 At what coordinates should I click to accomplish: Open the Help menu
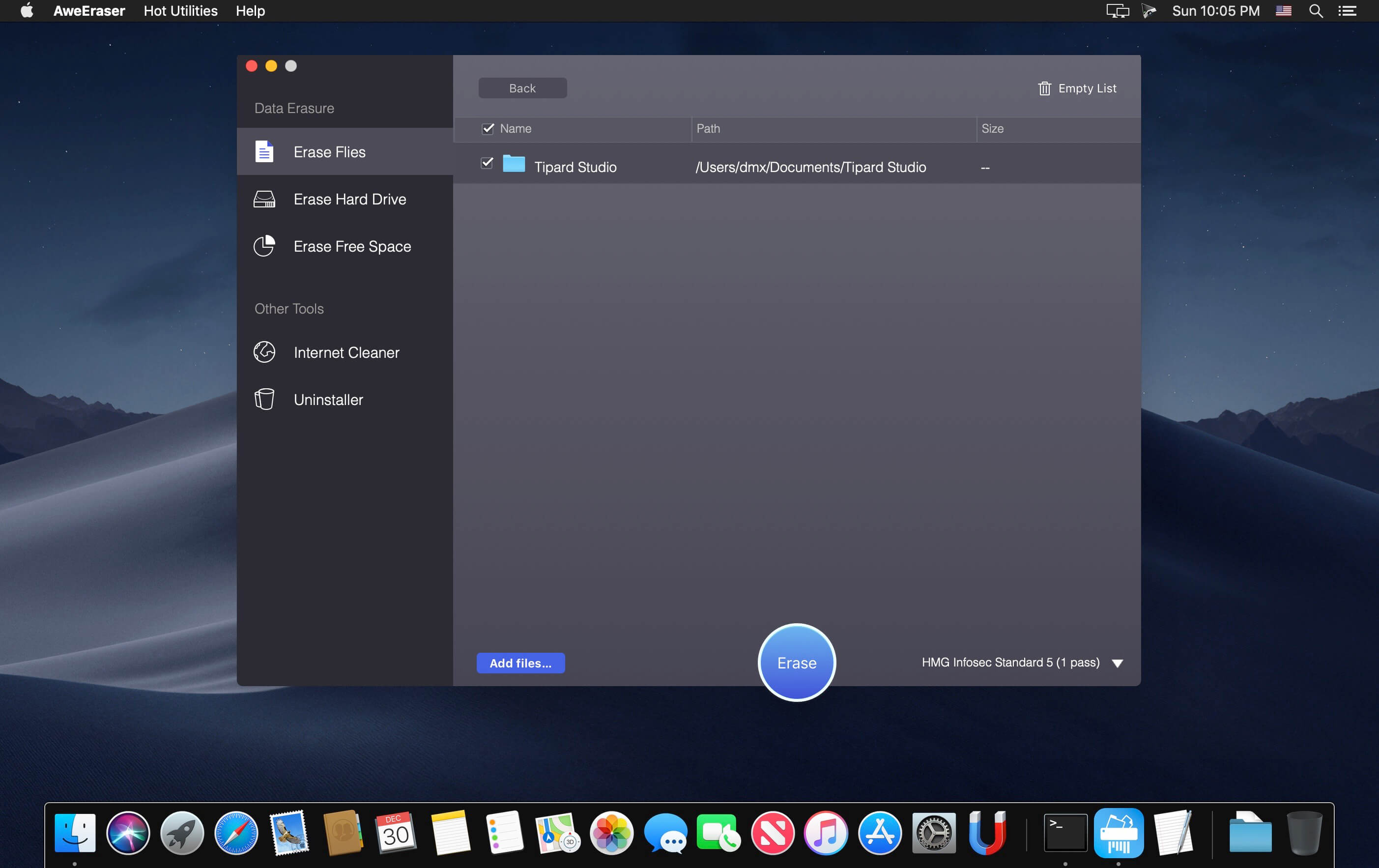[x=250, y=11]
